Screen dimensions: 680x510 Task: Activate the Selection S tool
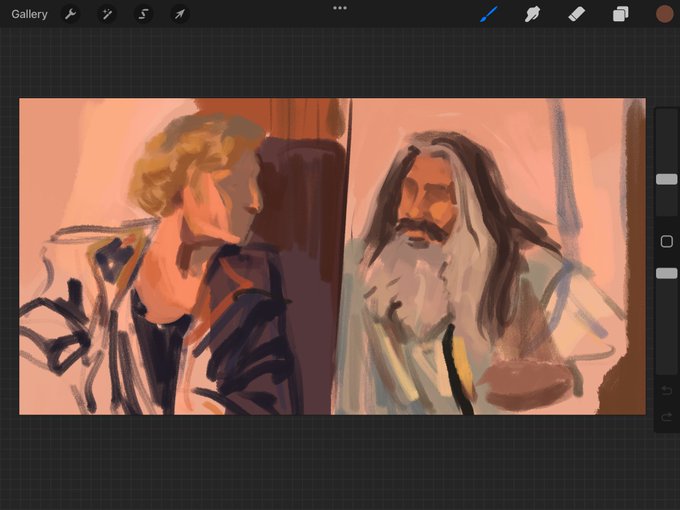(x=143, y=14)
